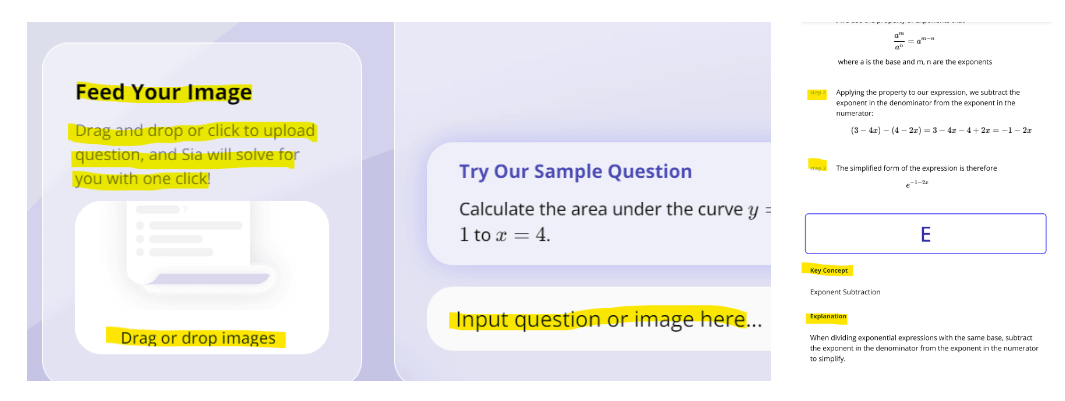Open the Try Our Sample Question heading
Image resolution: width=1065 pixels, height=401 pixels.
tap(575, 171)
